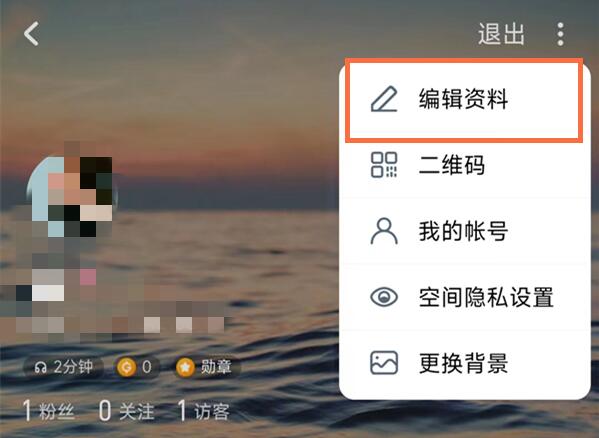
Task: Tap the gold coin 0 badge
Action: [x=136, y=367]
